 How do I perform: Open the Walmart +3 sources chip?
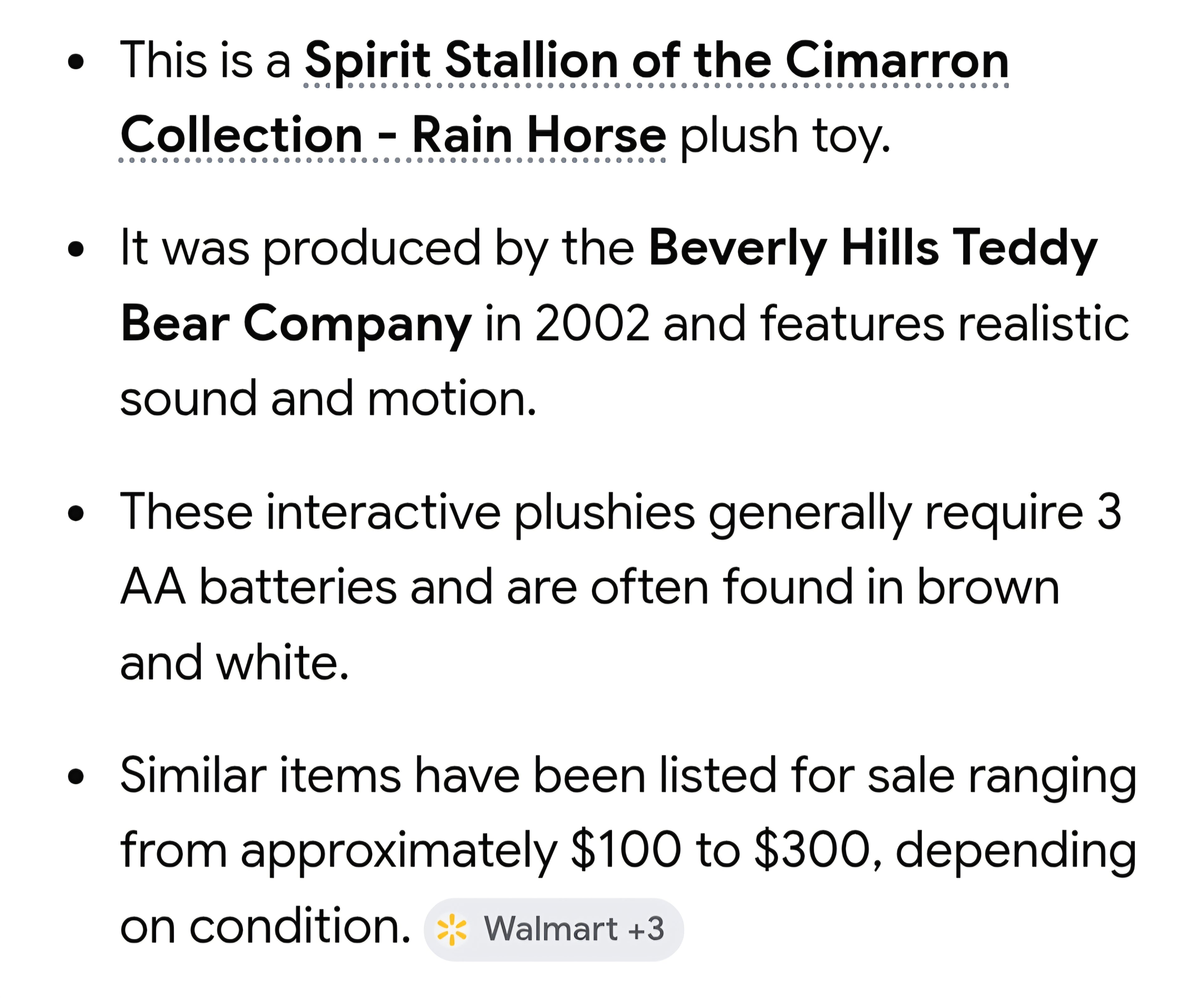click(554, 929)
